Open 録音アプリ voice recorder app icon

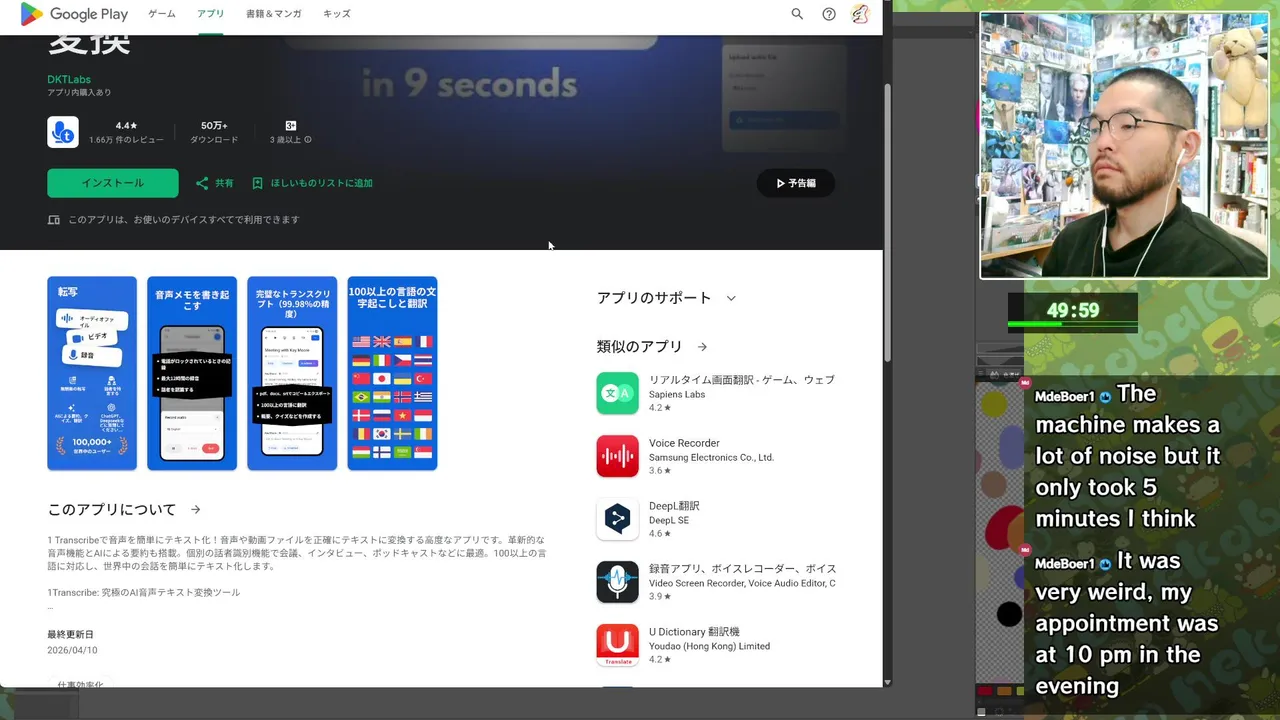[x=617, y=582]
